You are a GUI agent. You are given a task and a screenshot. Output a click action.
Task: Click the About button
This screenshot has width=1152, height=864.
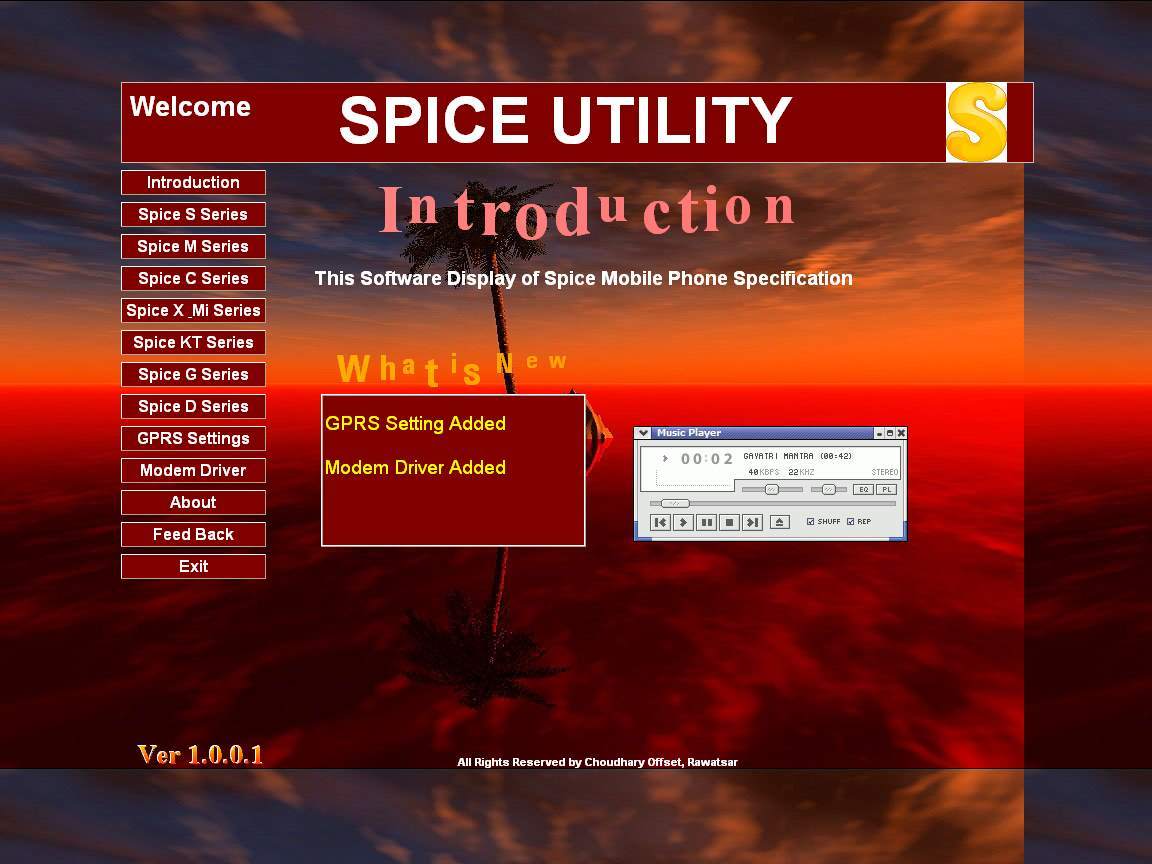(193, 502)
